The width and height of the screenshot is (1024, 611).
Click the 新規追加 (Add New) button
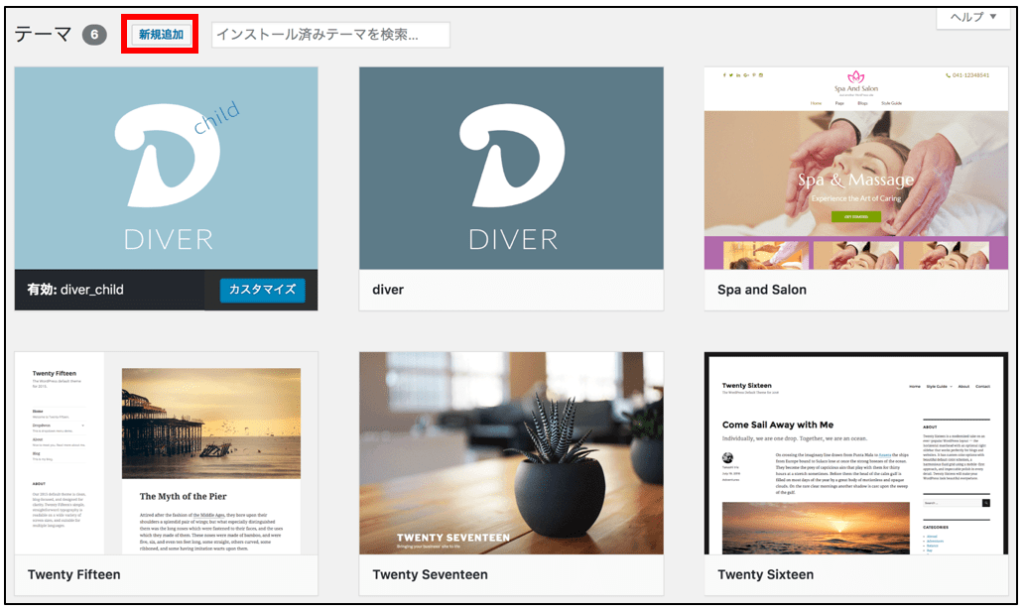click(161, 35)
